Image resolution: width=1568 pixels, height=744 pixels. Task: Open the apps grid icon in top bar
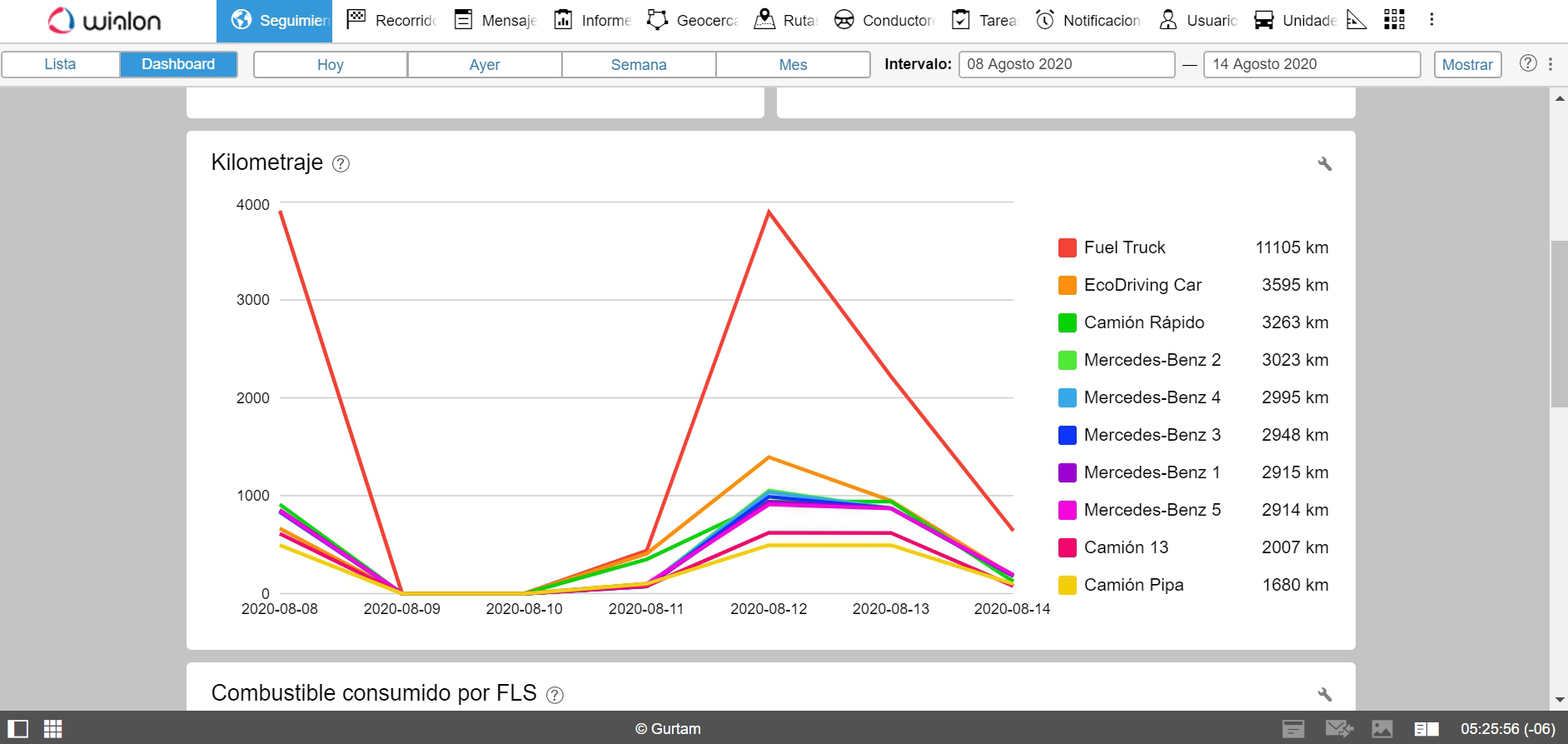[1394, 20]
